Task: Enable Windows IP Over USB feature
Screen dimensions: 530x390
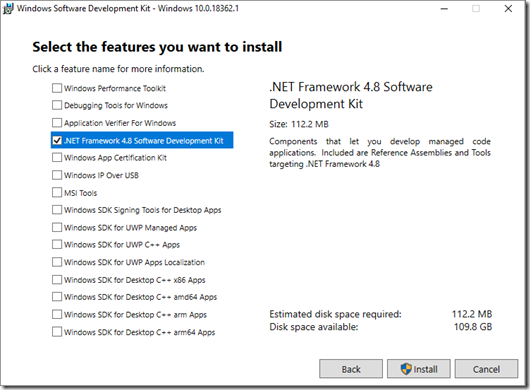Action: (x=57, y=175)
